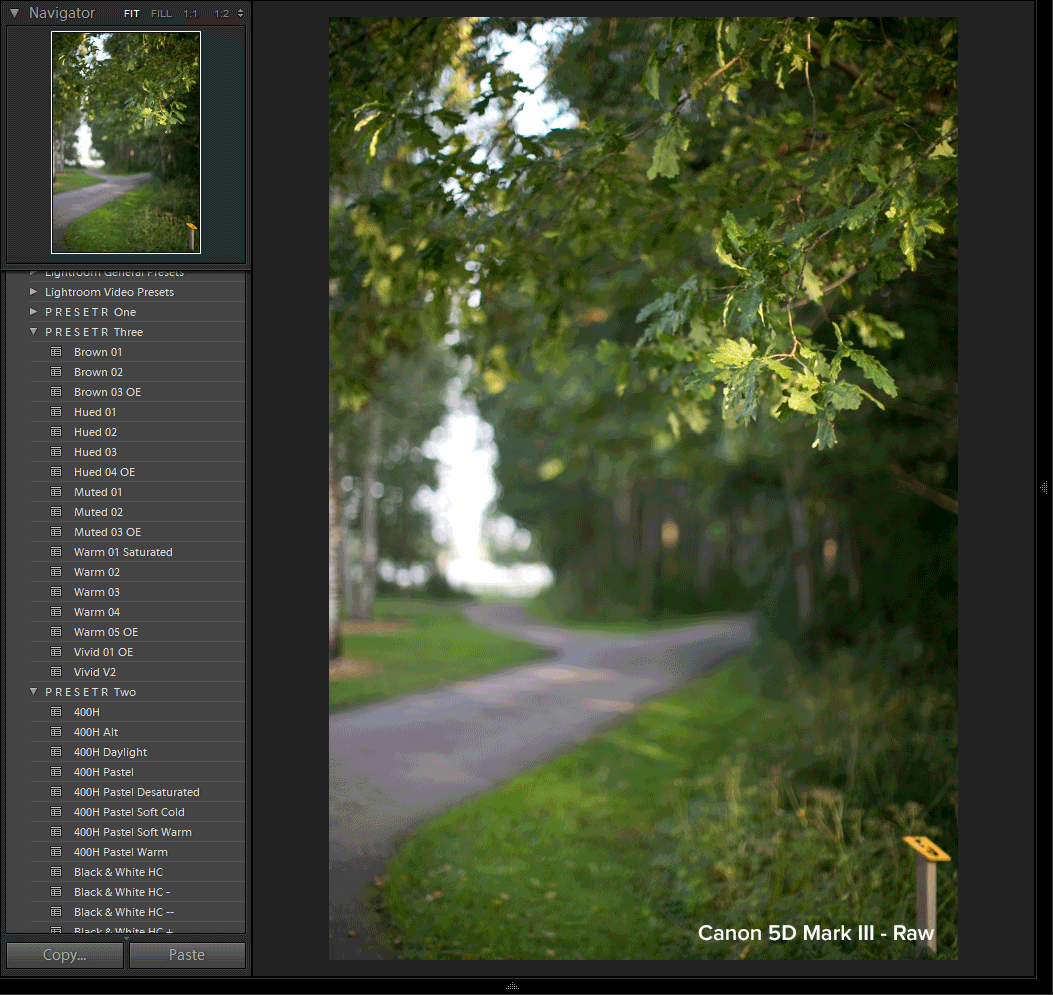This screenshot has width=1053, height=995.
Task: Click the Hued 04 OE preset icon
Action: coord(58,471)
